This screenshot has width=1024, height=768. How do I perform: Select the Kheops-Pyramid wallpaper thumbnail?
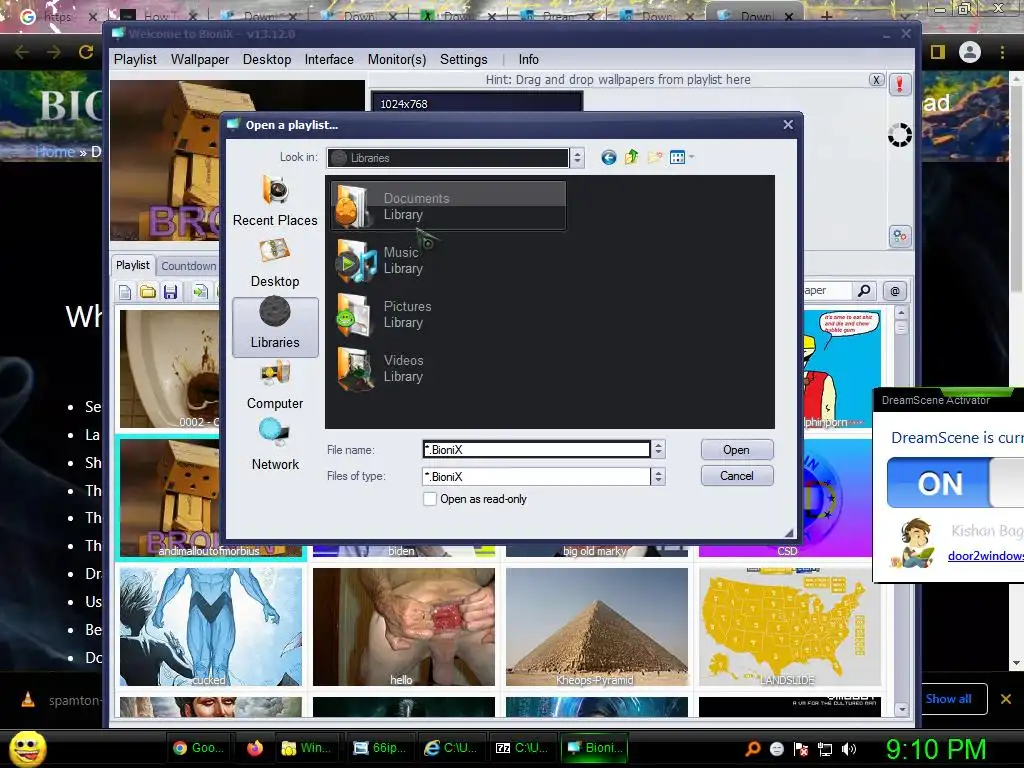pos(597,627)
